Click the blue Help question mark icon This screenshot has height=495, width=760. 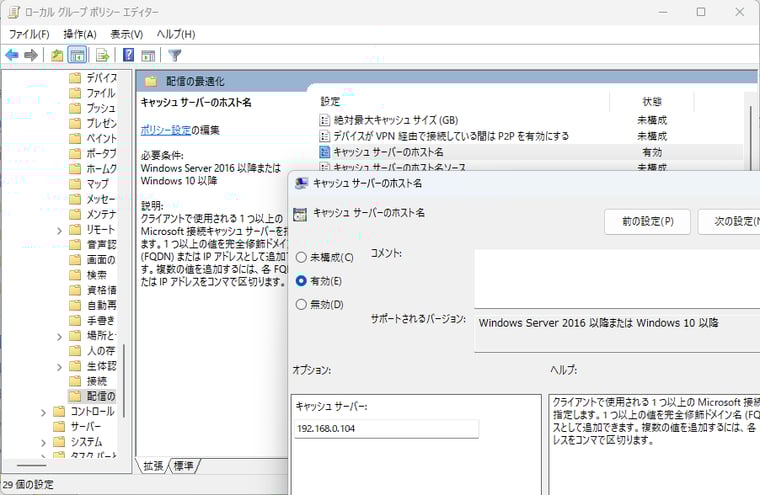pyautogui.click(x=128, y=55)
